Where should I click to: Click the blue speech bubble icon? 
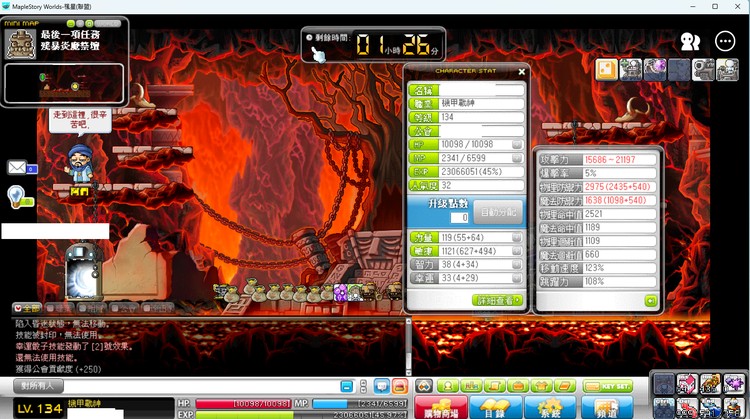(x=382, y=386)
